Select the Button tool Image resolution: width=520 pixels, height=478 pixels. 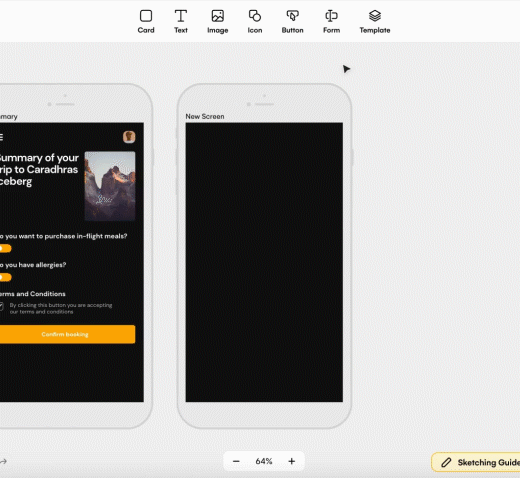(x=292, y=21)
